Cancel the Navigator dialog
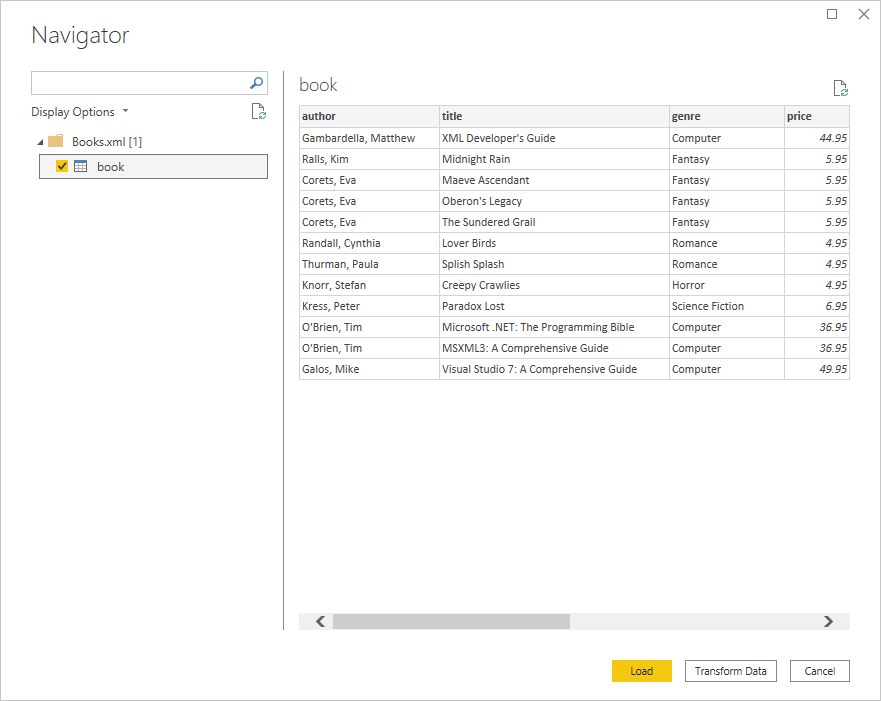The width and height of the screenshot is (881, 701). [819, 671]
